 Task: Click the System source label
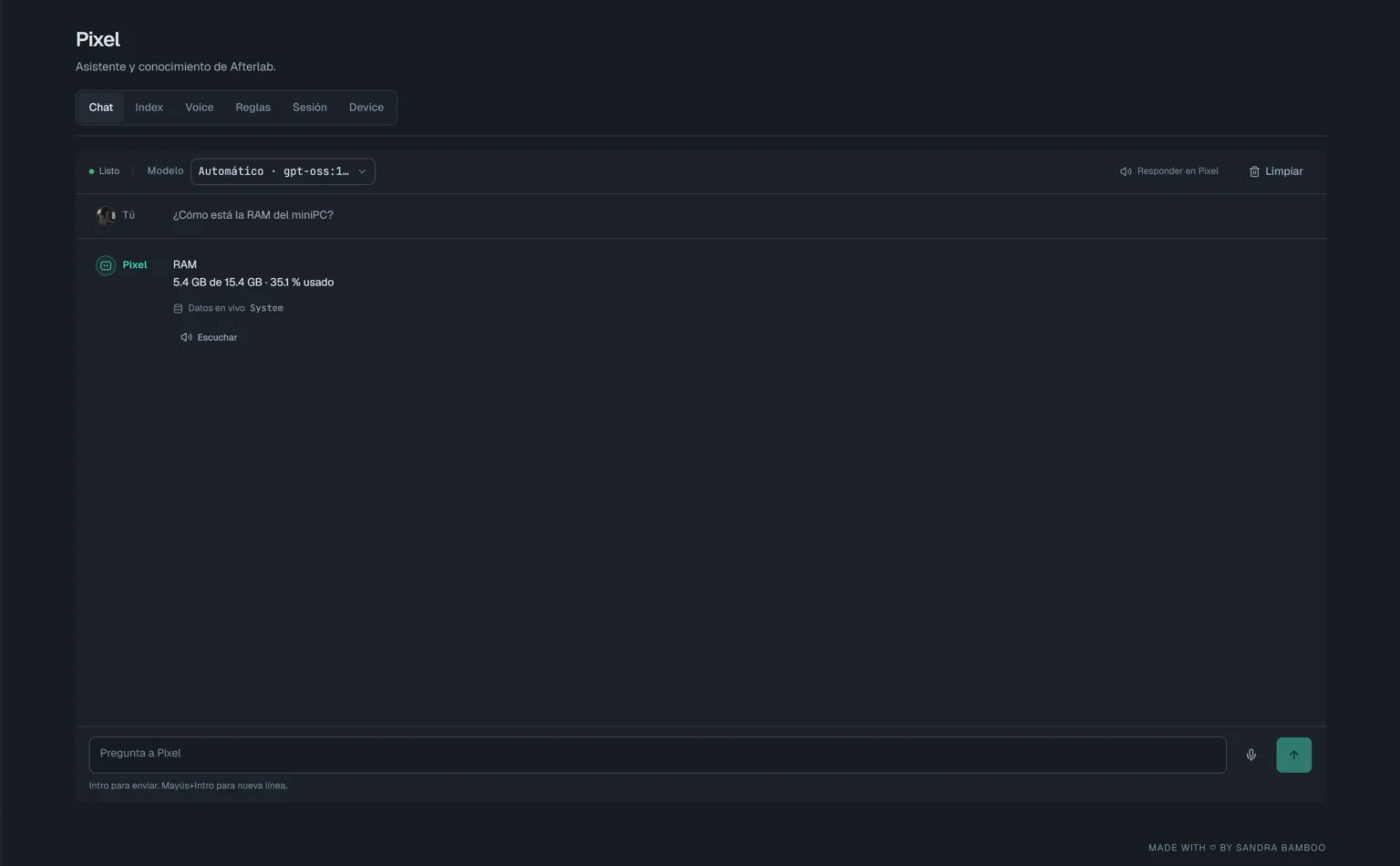click(266, 308)
